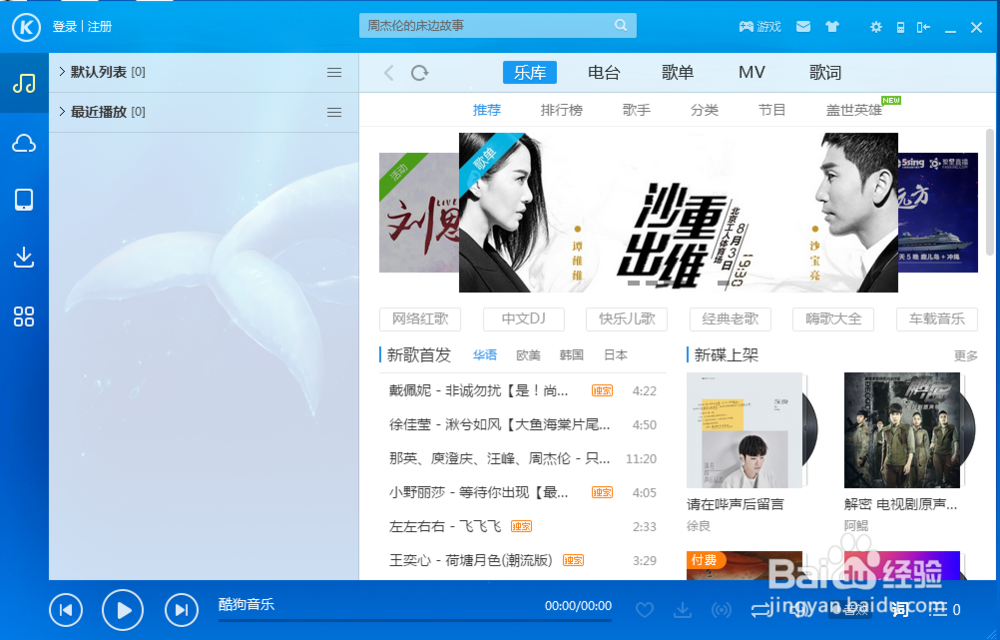1000x640 pixels.
Task: Click the 注册 register link
Action: pos(100,27)
